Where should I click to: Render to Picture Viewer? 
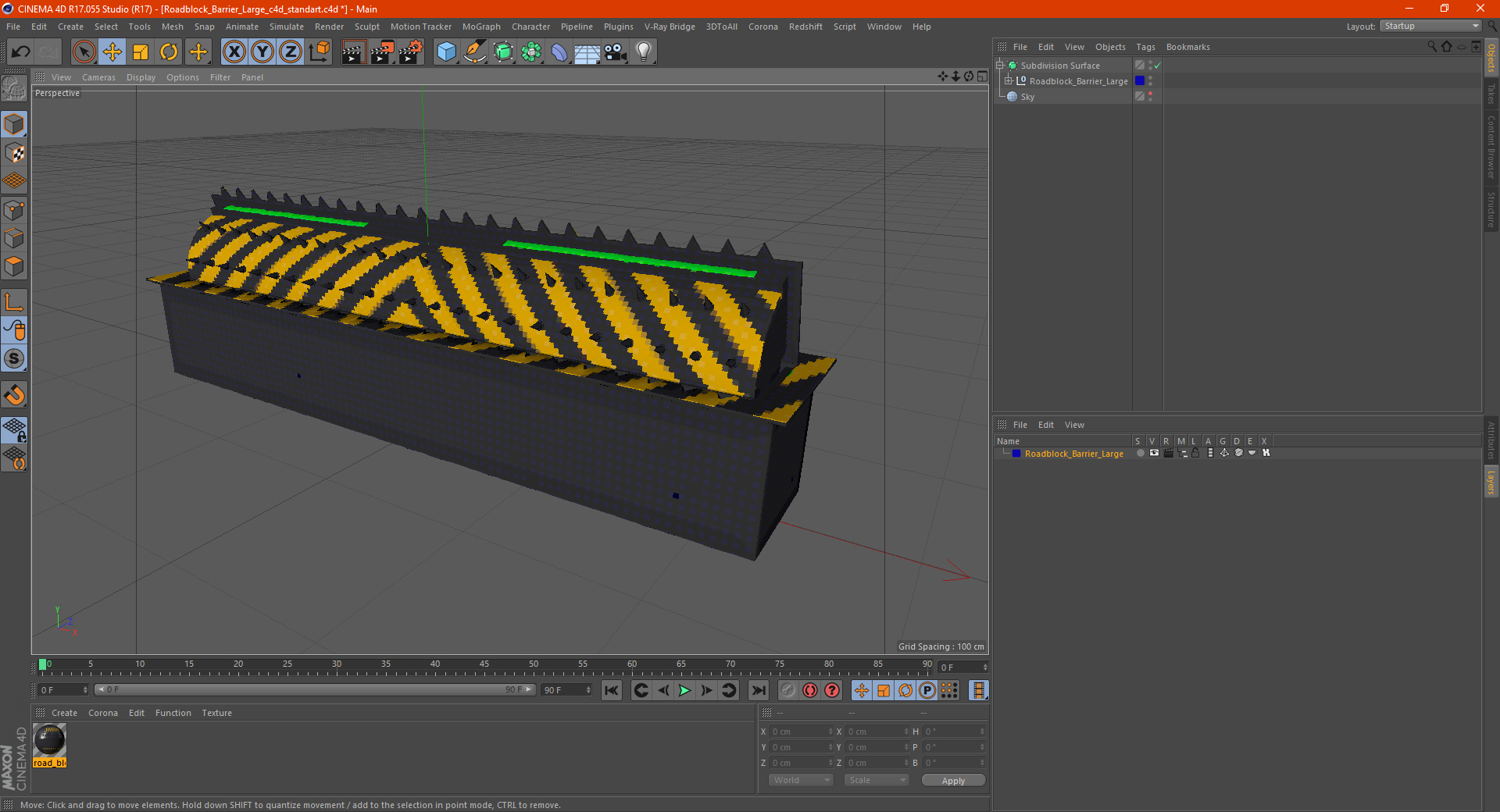tap(382, 52)
